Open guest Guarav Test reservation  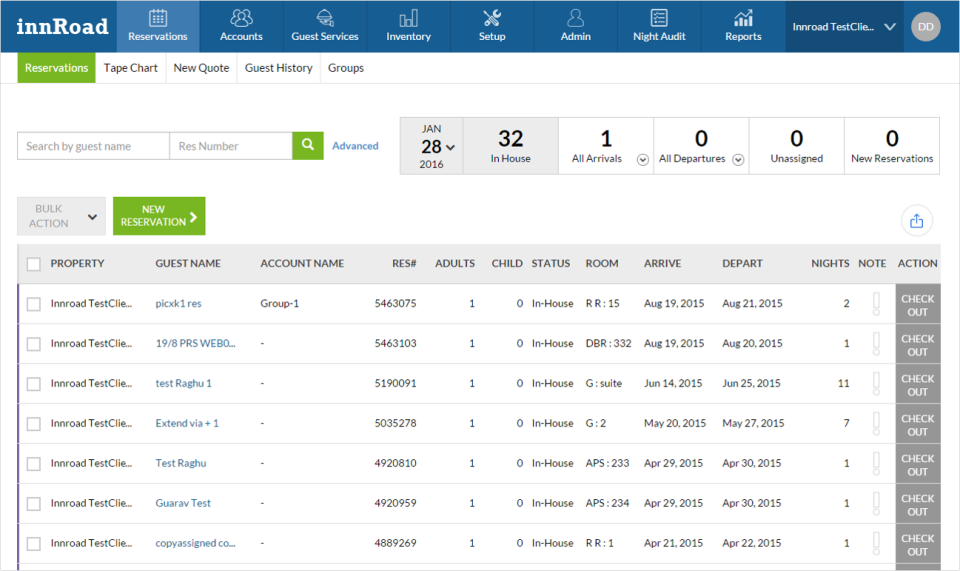point(183,503)
